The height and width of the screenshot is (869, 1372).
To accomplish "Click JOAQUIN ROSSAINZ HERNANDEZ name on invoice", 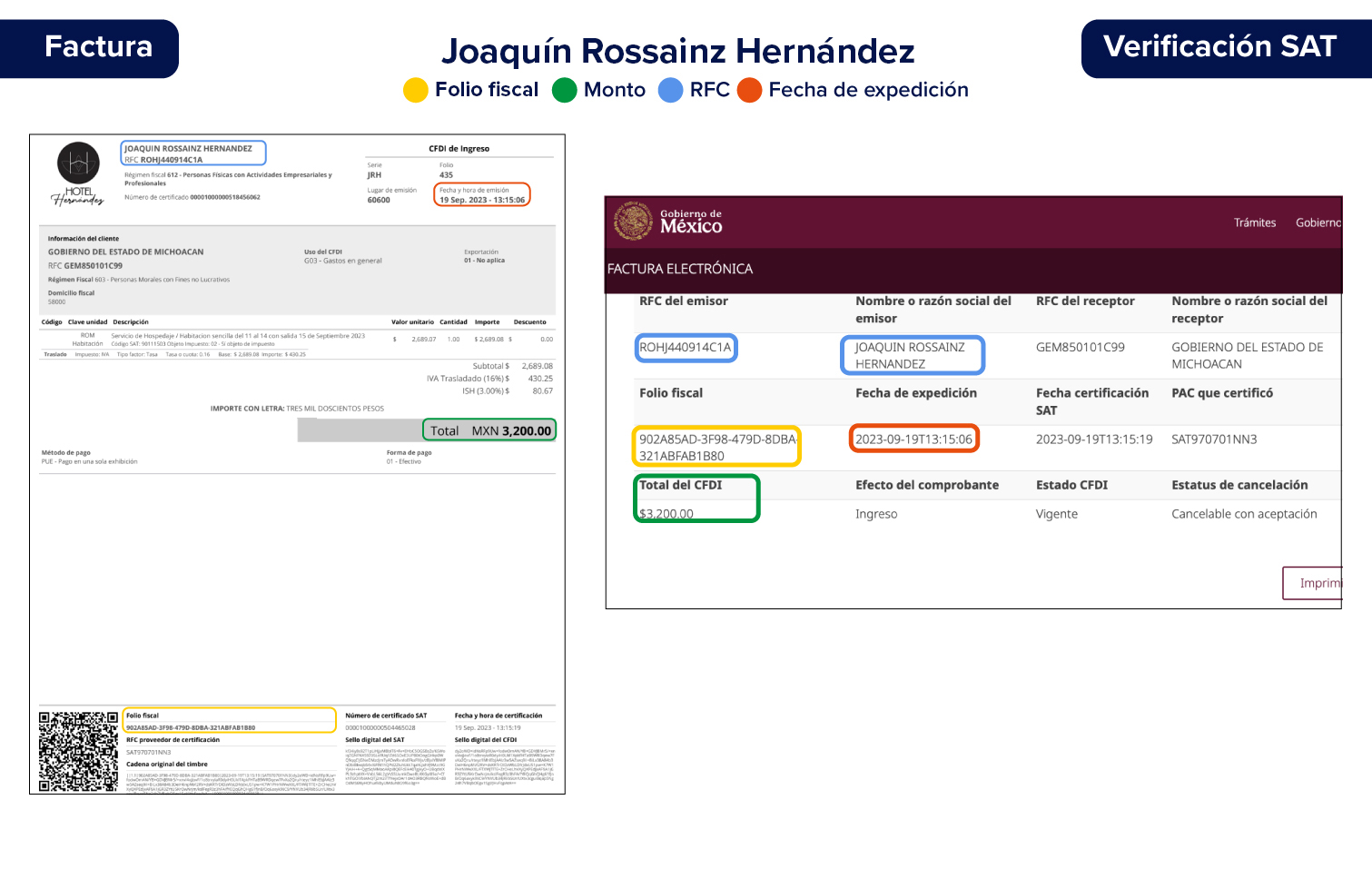I will coord(188,148).
